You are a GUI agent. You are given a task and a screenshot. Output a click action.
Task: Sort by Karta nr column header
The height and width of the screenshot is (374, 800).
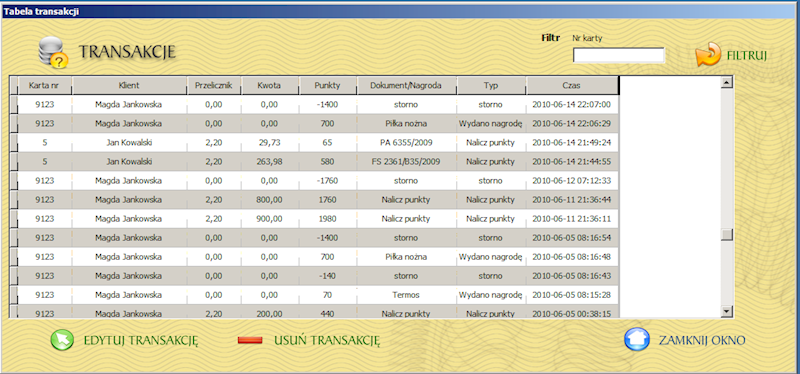pos(45,86)
